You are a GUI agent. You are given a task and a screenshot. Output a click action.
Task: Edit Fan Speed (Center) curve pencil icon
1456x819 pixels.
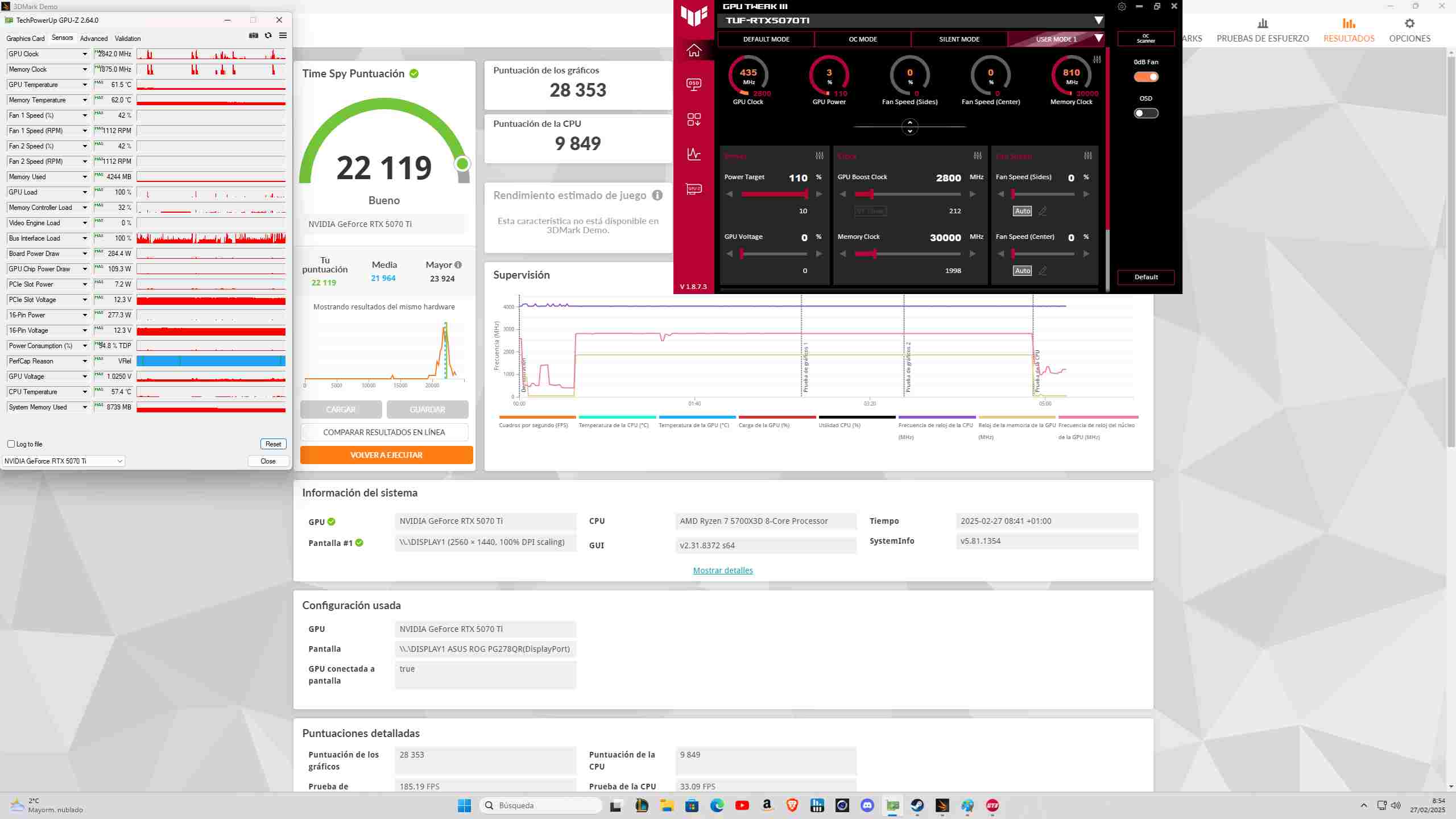coord(1043,271)
